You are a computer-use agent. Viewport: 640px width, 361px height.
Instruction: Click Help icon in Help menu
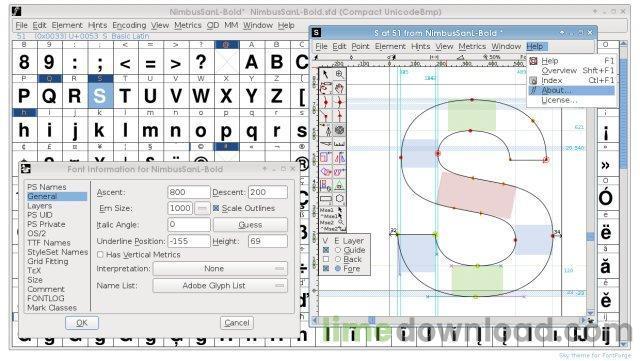tap(533, 61)
